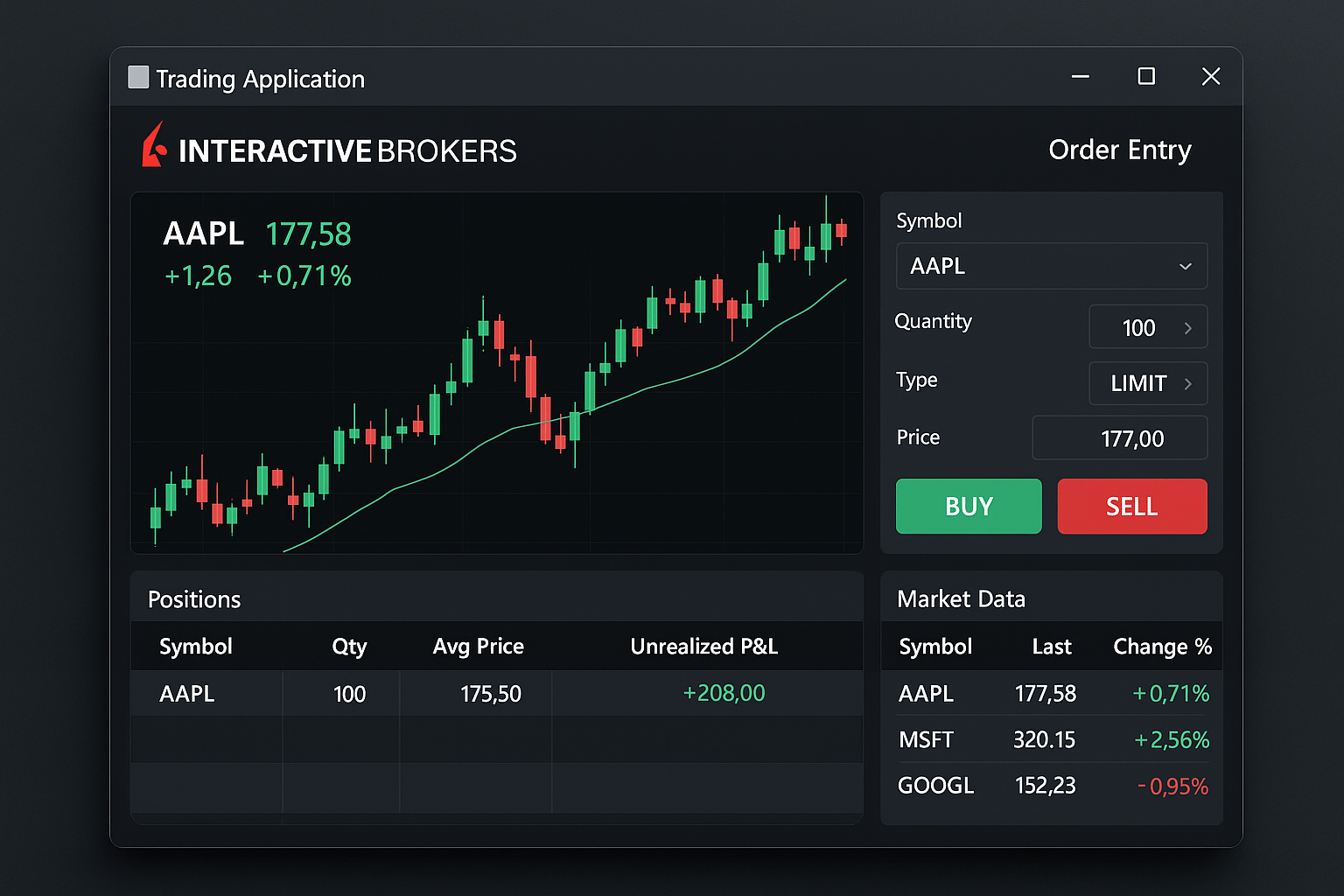Click the Last column header in Market Data
1344x896 pixels.
(1051, 647)
